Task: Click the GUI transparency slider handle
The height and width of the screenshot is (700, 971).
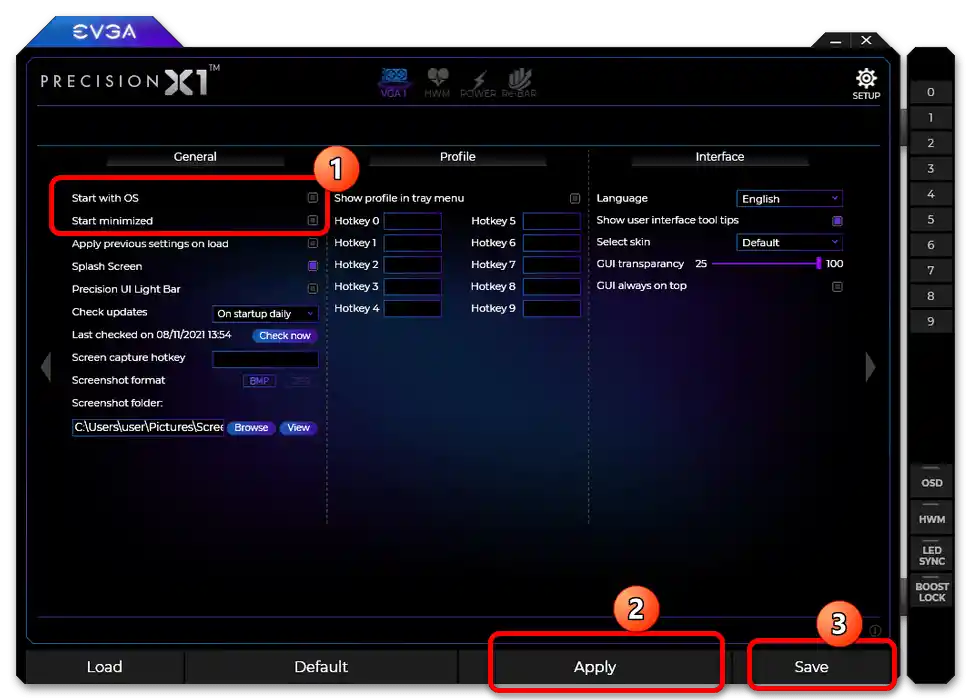Action: coord(819,263)
